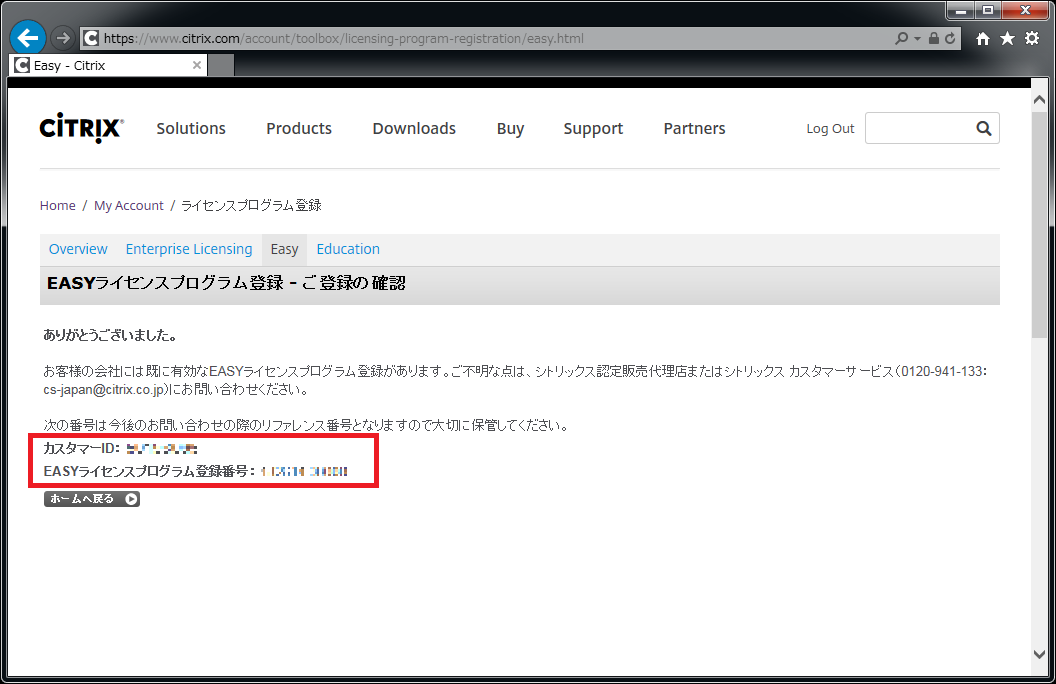Click the magnifier icon in Citrix search box
Screen dimensions: 1056x684
[x=983, y=128]
